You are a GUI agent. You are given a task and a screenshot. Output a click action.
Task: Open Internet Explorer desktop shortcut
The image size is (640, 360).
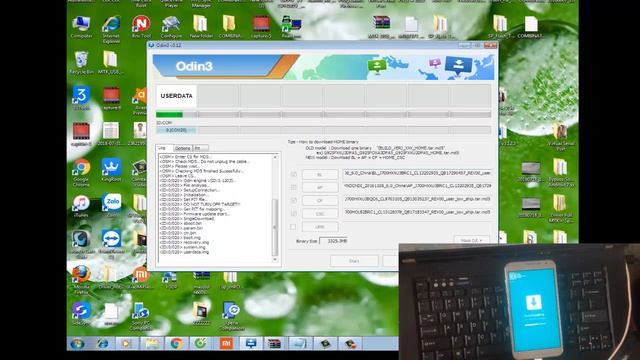click(111, 29)
